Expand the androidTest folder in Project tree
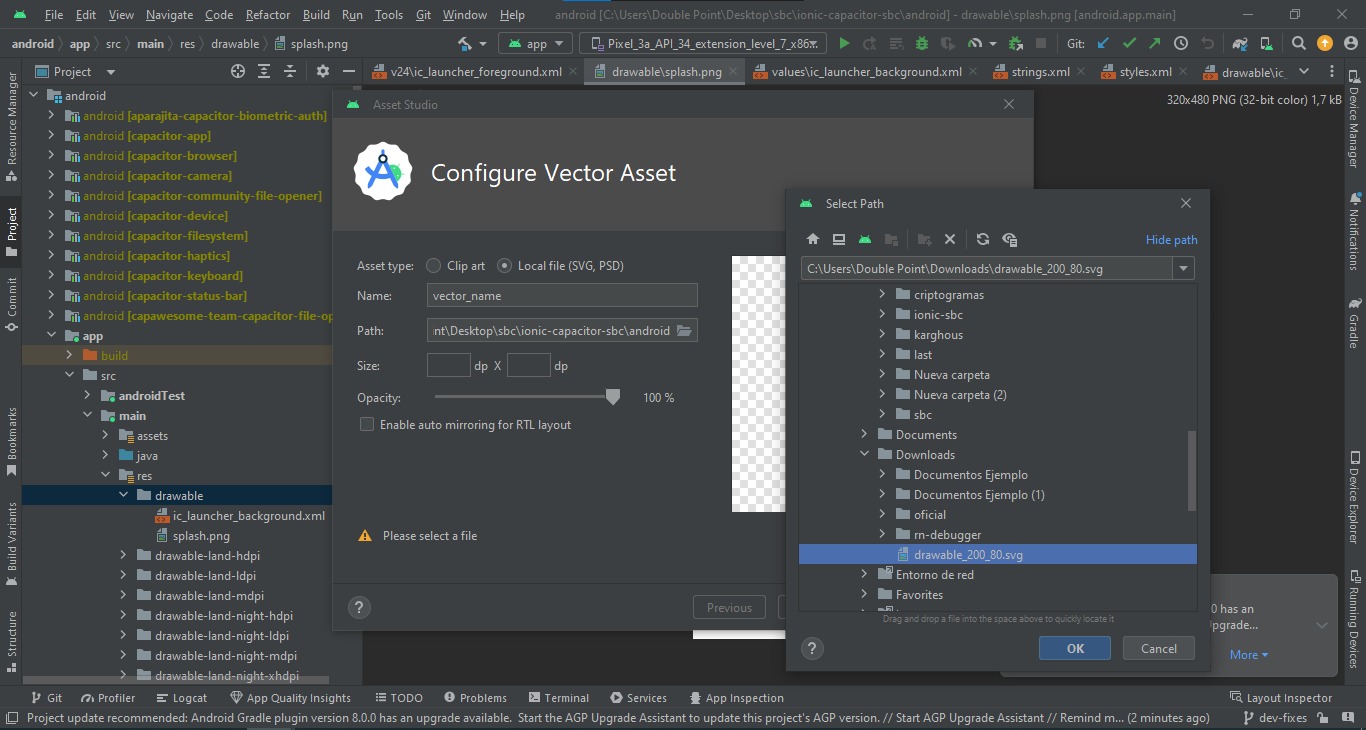This screenshot has height=730, width=1366. coord(88,396)
